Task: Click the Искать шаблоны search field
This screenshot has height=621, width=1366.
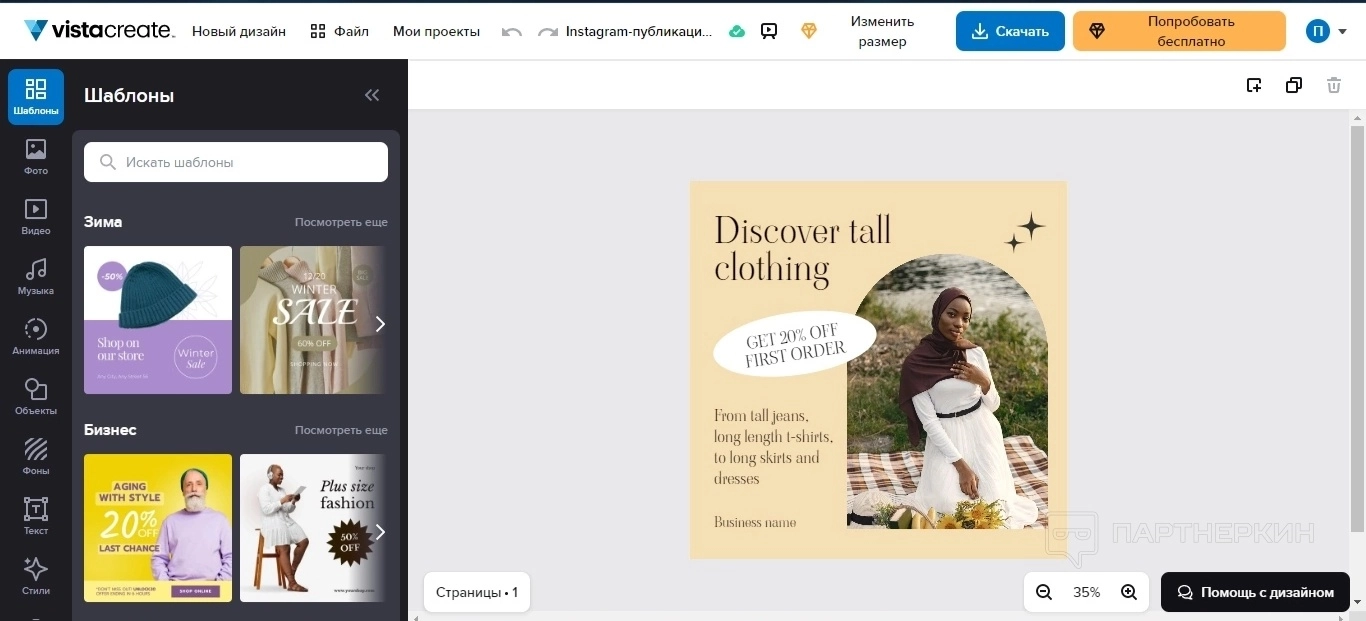Action: pos(236,162)
